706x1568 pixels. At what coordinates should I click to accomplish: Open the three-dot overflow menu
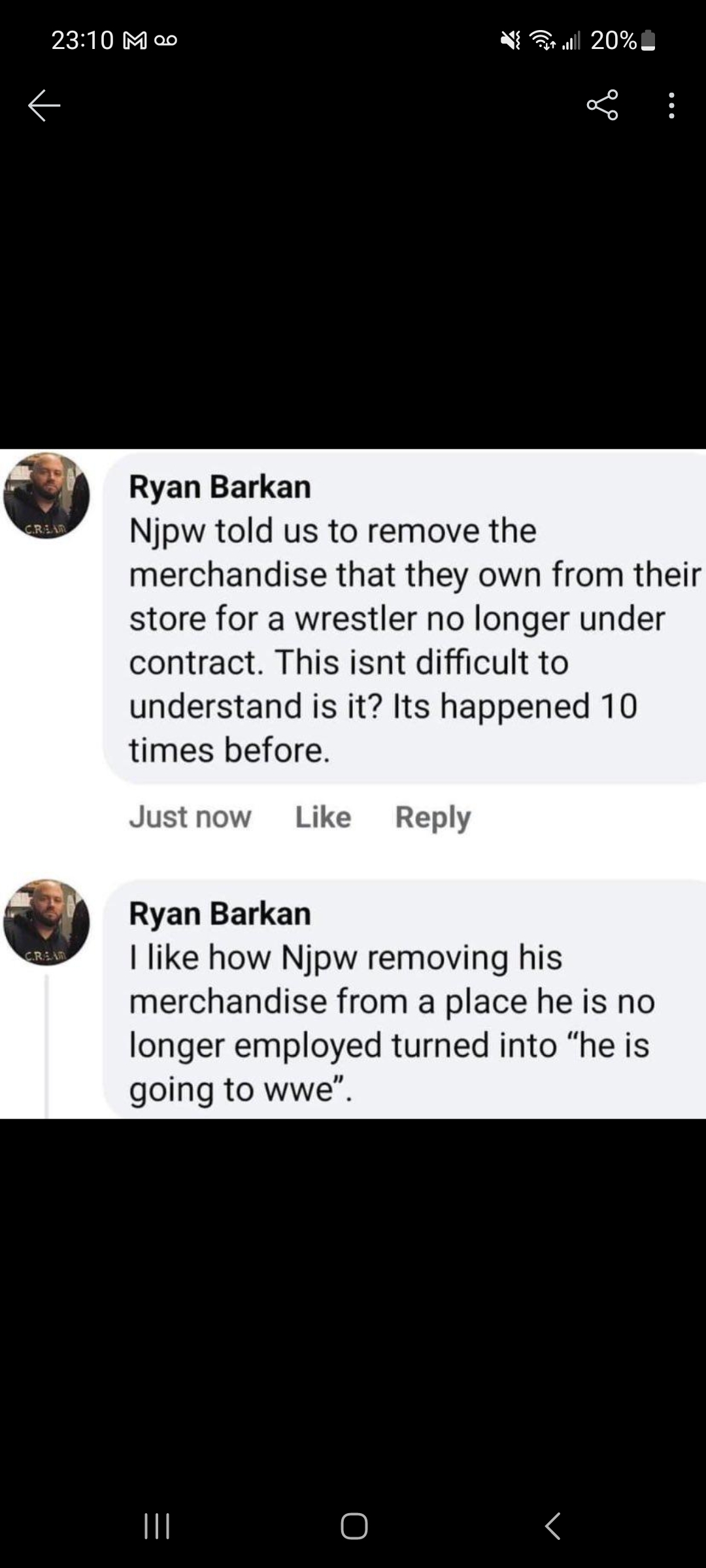(x=671, y=105)
